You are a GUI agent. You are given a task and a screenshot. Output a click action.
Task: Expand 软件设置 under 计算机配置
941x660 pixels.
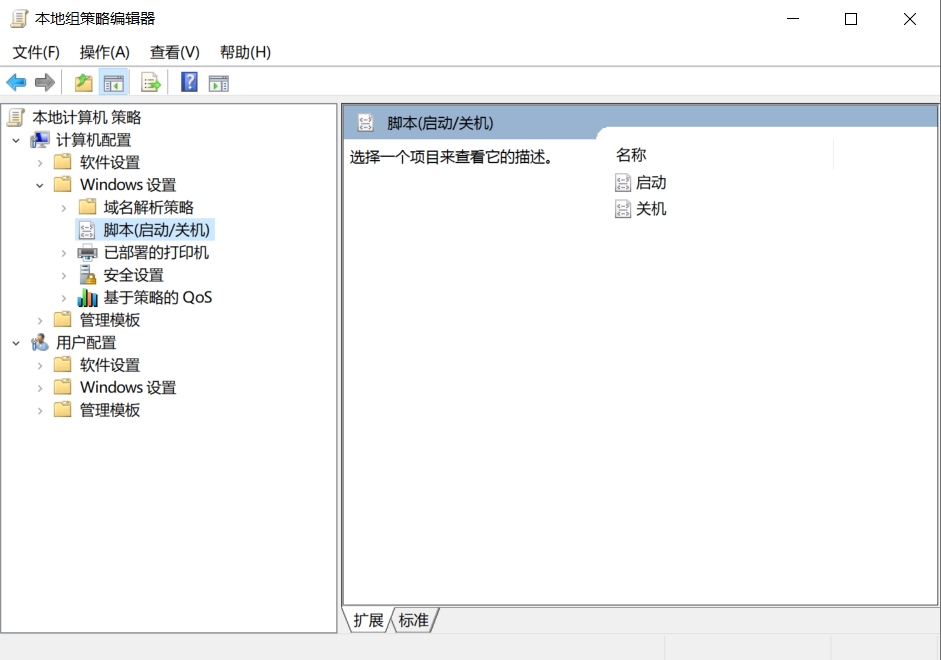40,163
